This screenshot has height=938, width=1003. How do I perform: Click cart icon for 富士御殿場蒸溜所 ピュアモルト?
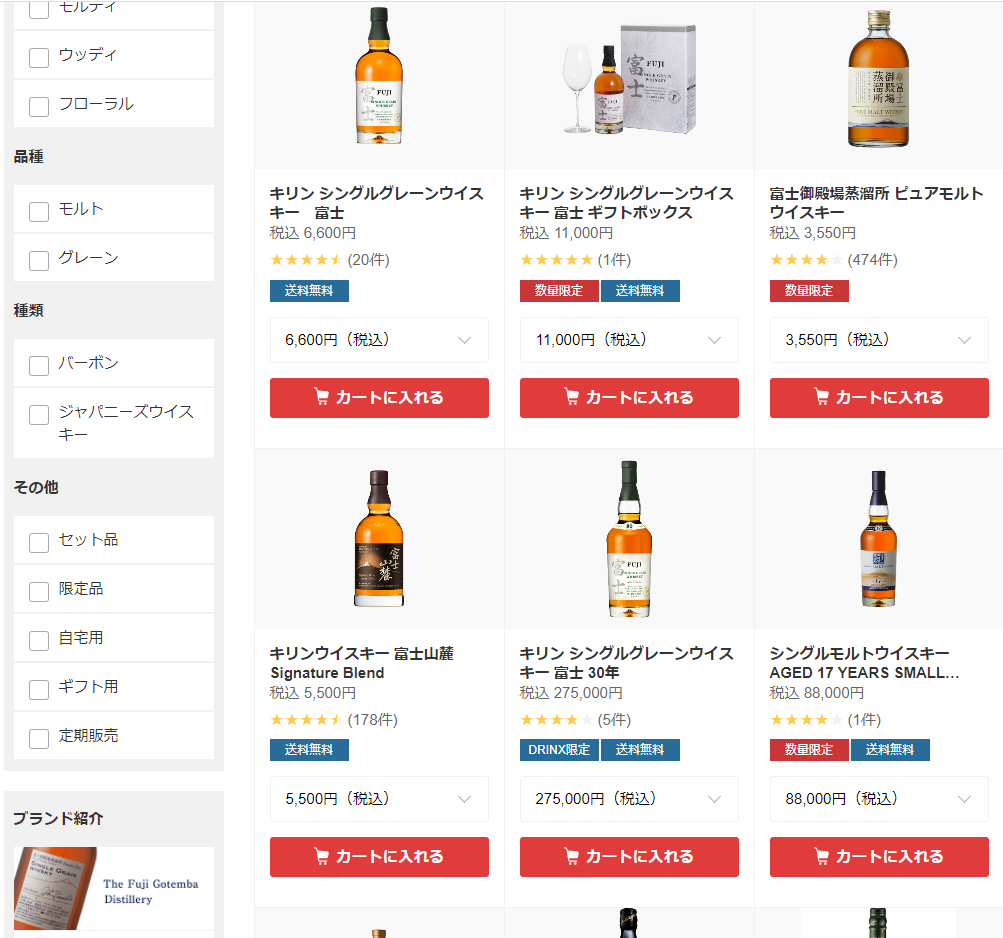821,398
